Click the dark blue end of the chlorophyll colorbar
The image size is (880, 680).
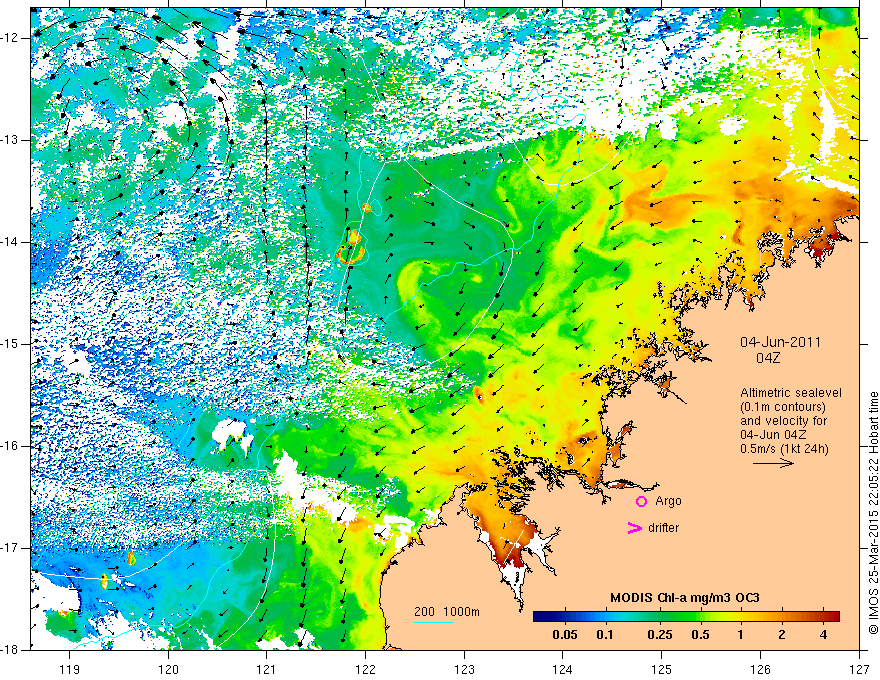pos(540,617)
